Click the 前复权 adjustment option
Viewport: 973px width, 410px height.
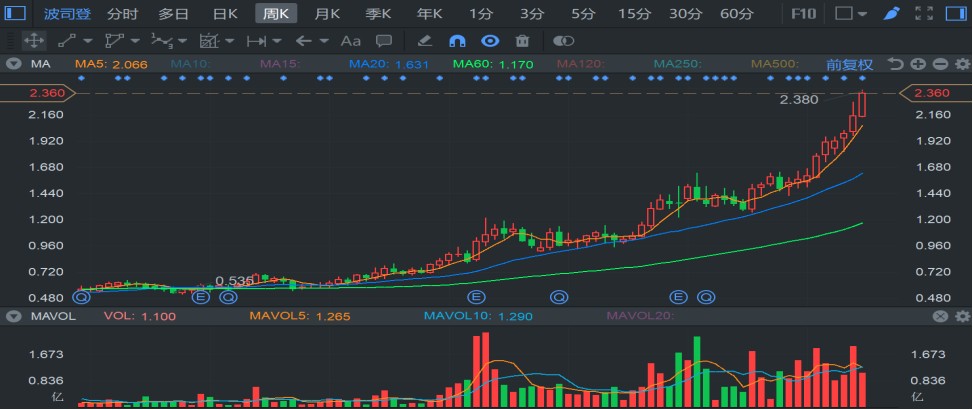(849, 64)
